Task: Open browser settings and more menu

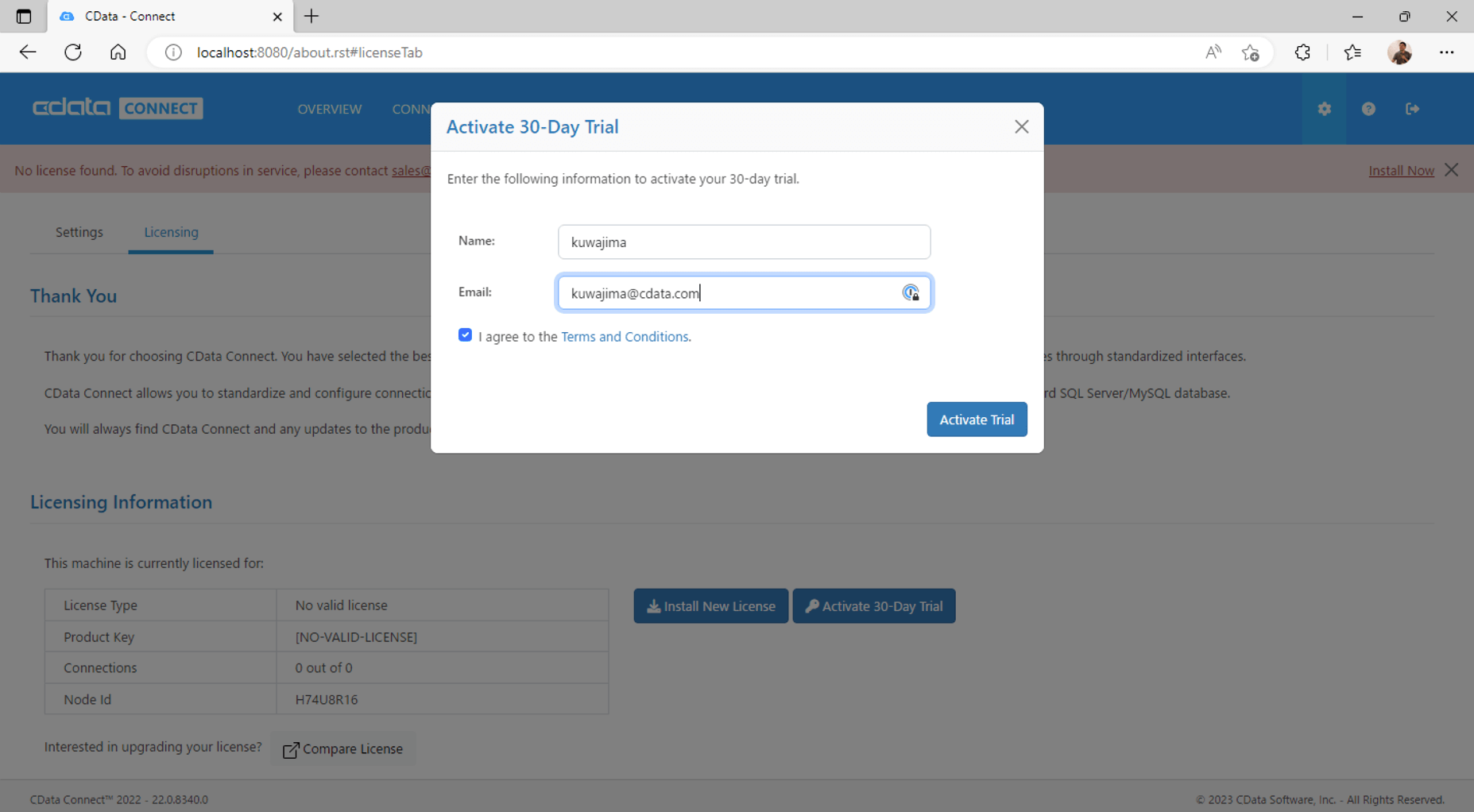Action: click(x=1446, y=52)
